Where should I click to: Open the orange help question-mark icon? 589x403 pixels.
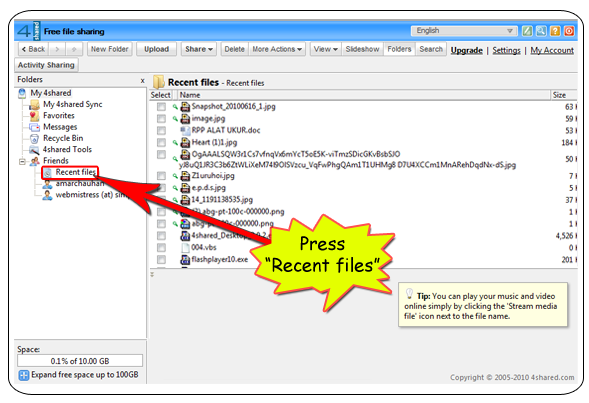click(x=555, y=31)
